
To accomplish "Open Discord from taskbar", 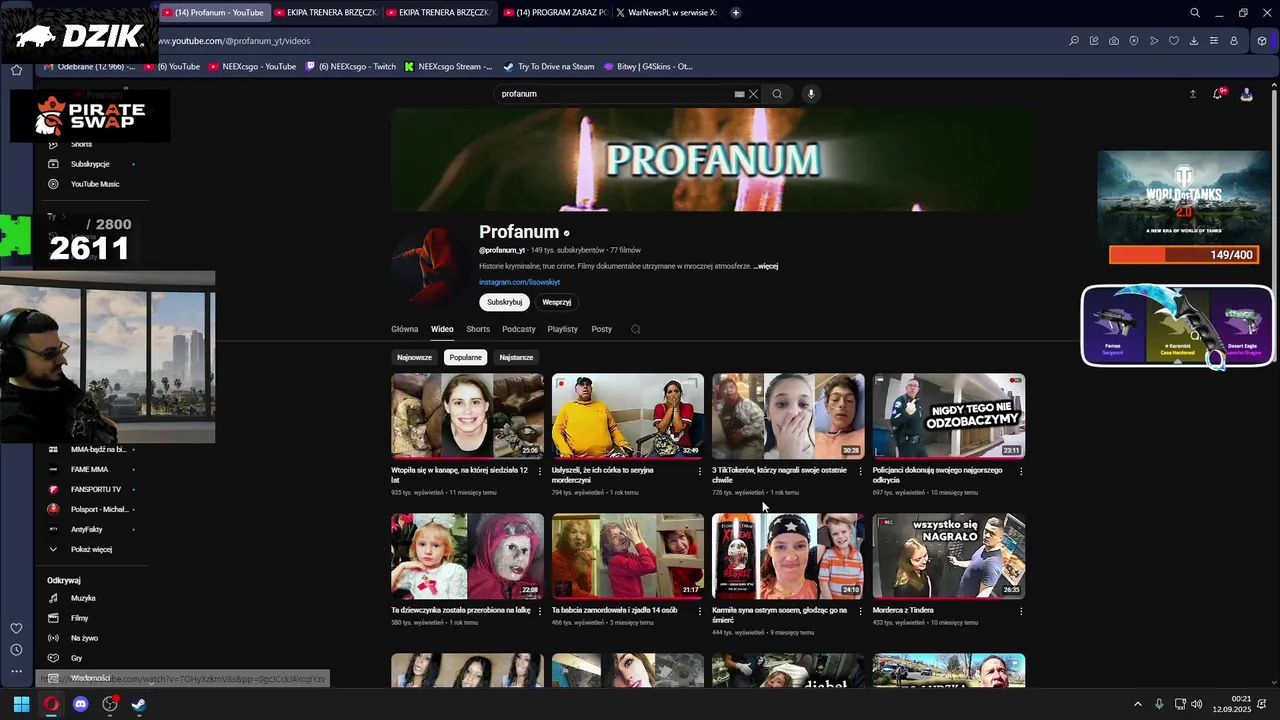I will [x=81, y=704].
